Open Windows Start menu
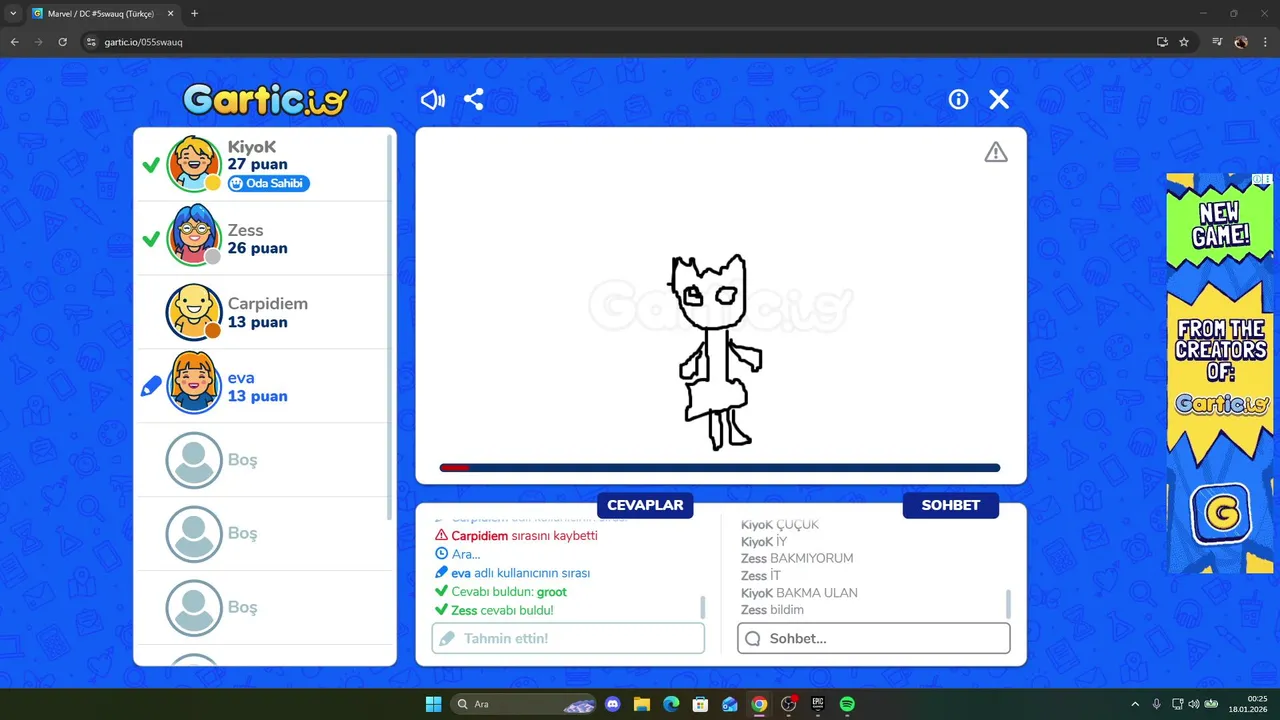Screen dimensions: 1280x720 tap(433, 704)
